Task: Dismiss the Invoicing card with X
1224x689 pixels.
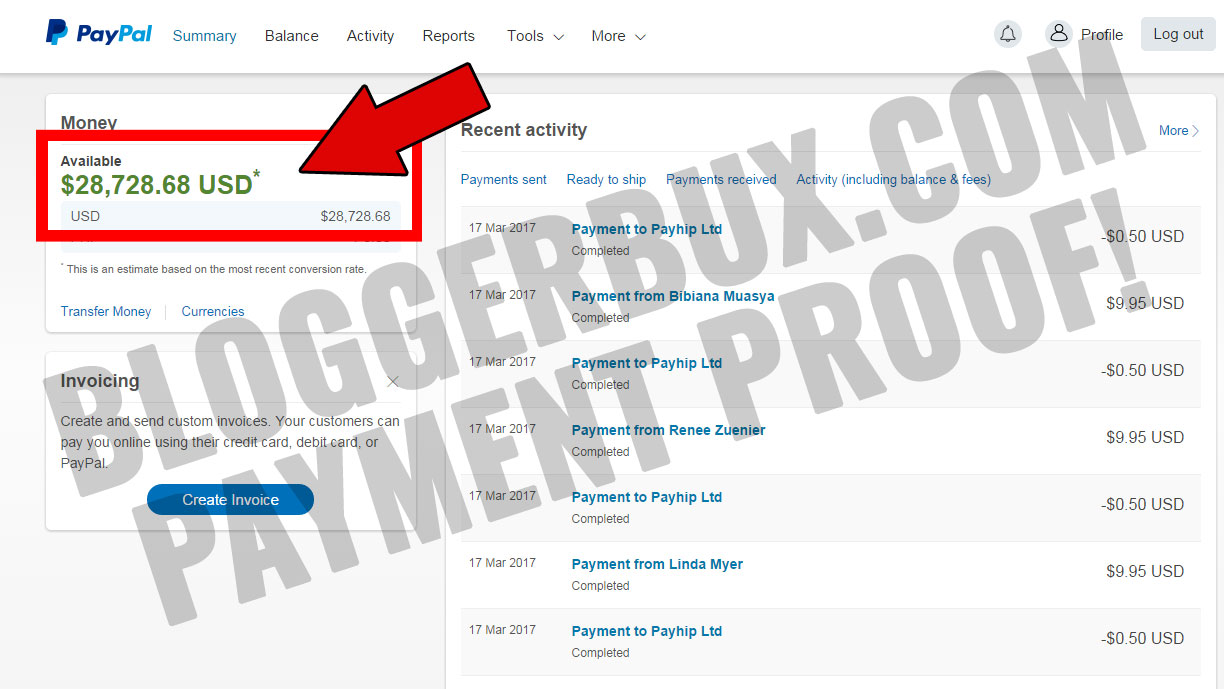Action: [393, 381]
